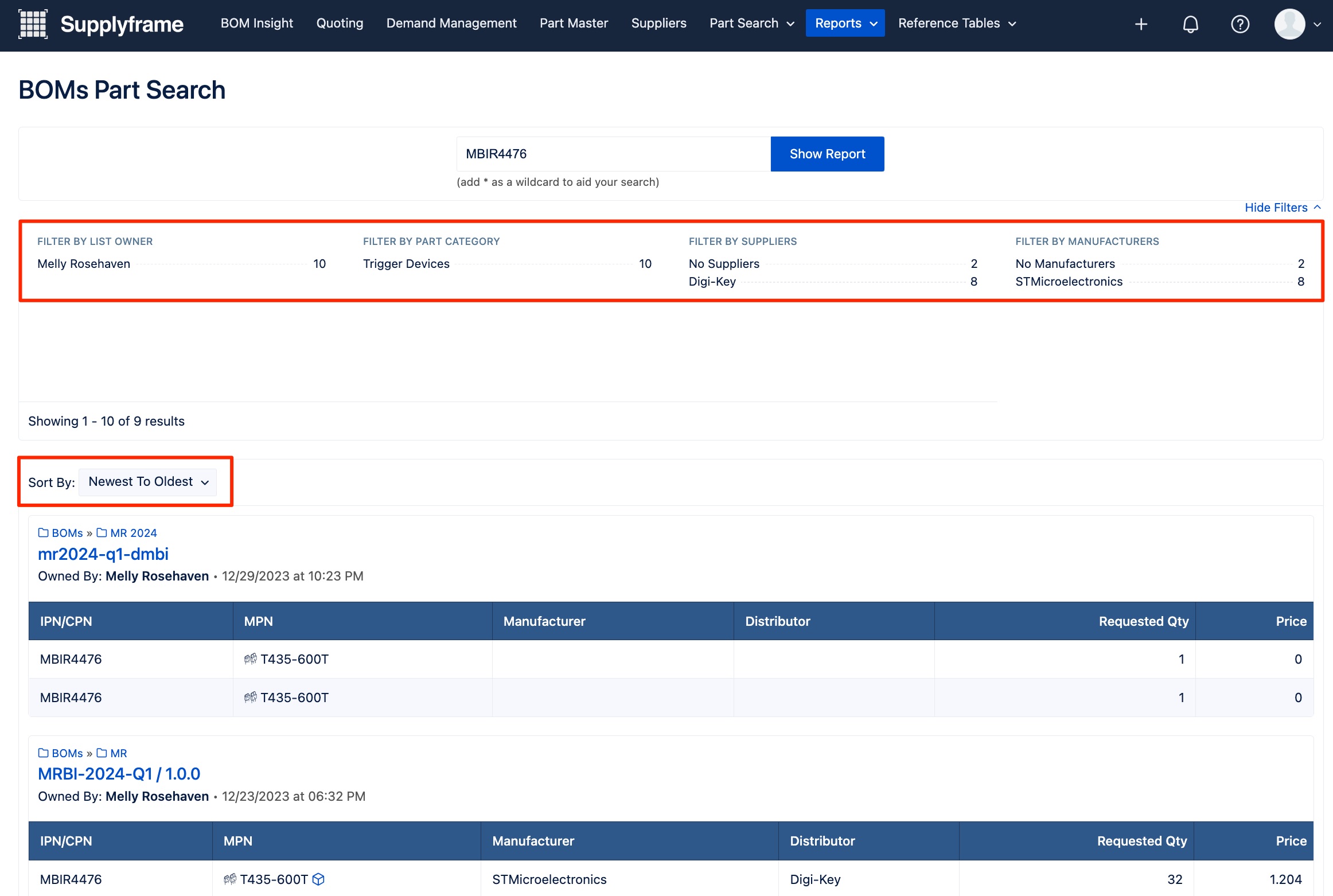Click the Supplyframe brand name
This screenshot has width=1333, height=896.
tap(122, 24)
